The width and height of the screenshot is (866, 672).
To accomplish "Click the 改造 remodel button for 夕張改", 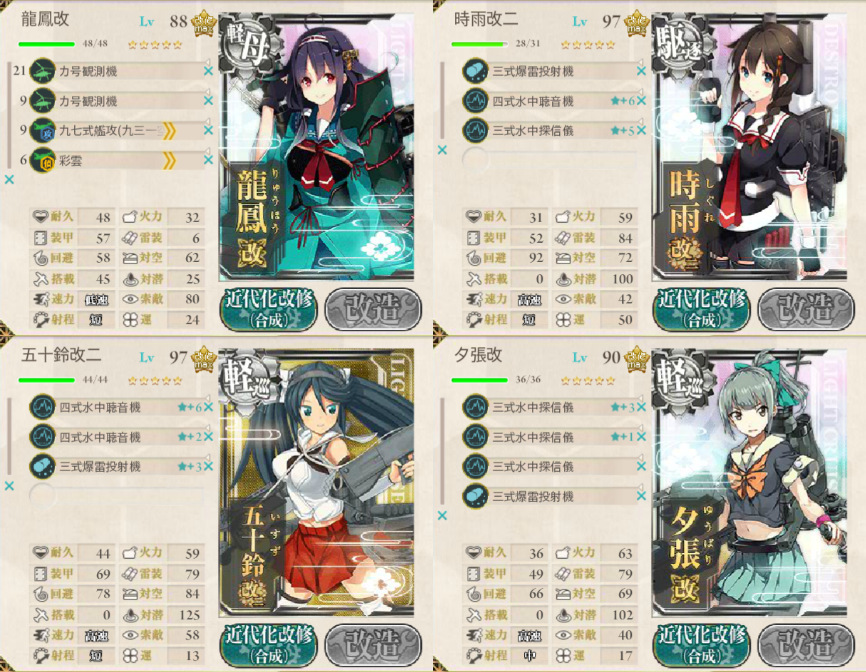I will click(x=806, y=644).
